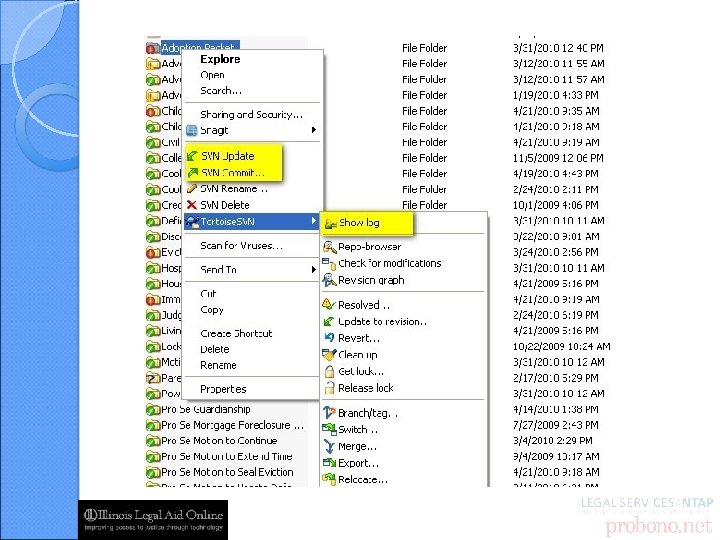Click the Merge icon
The height and width of the screenshot is (540, 720).
tap(329, 445)
